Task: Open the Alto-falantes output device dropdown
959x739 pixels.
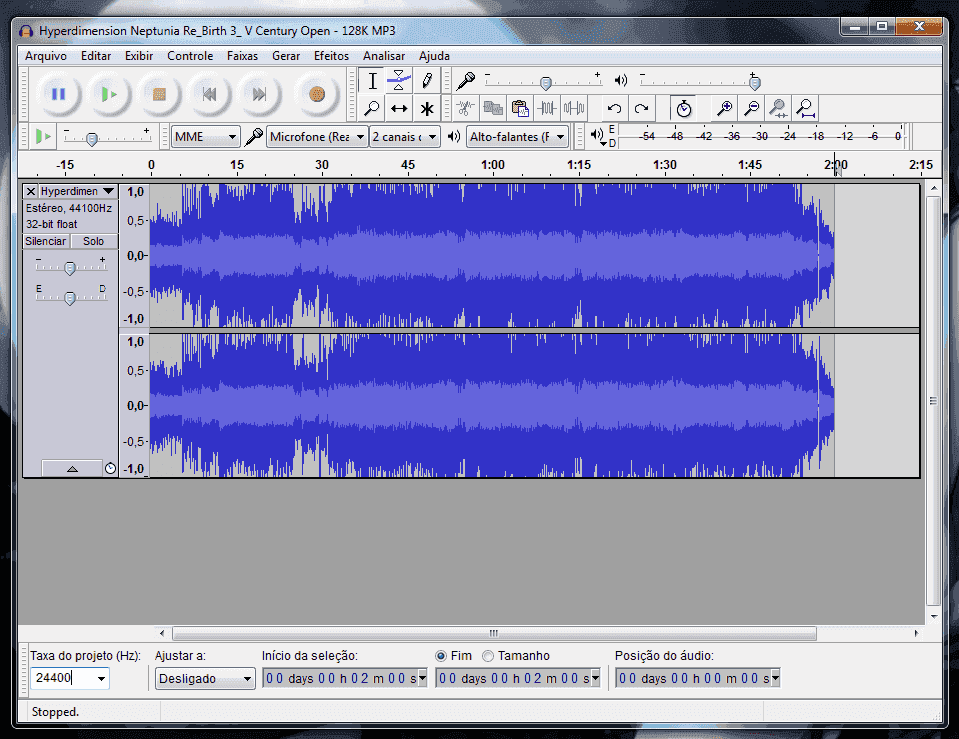Action: click(517, 136)
